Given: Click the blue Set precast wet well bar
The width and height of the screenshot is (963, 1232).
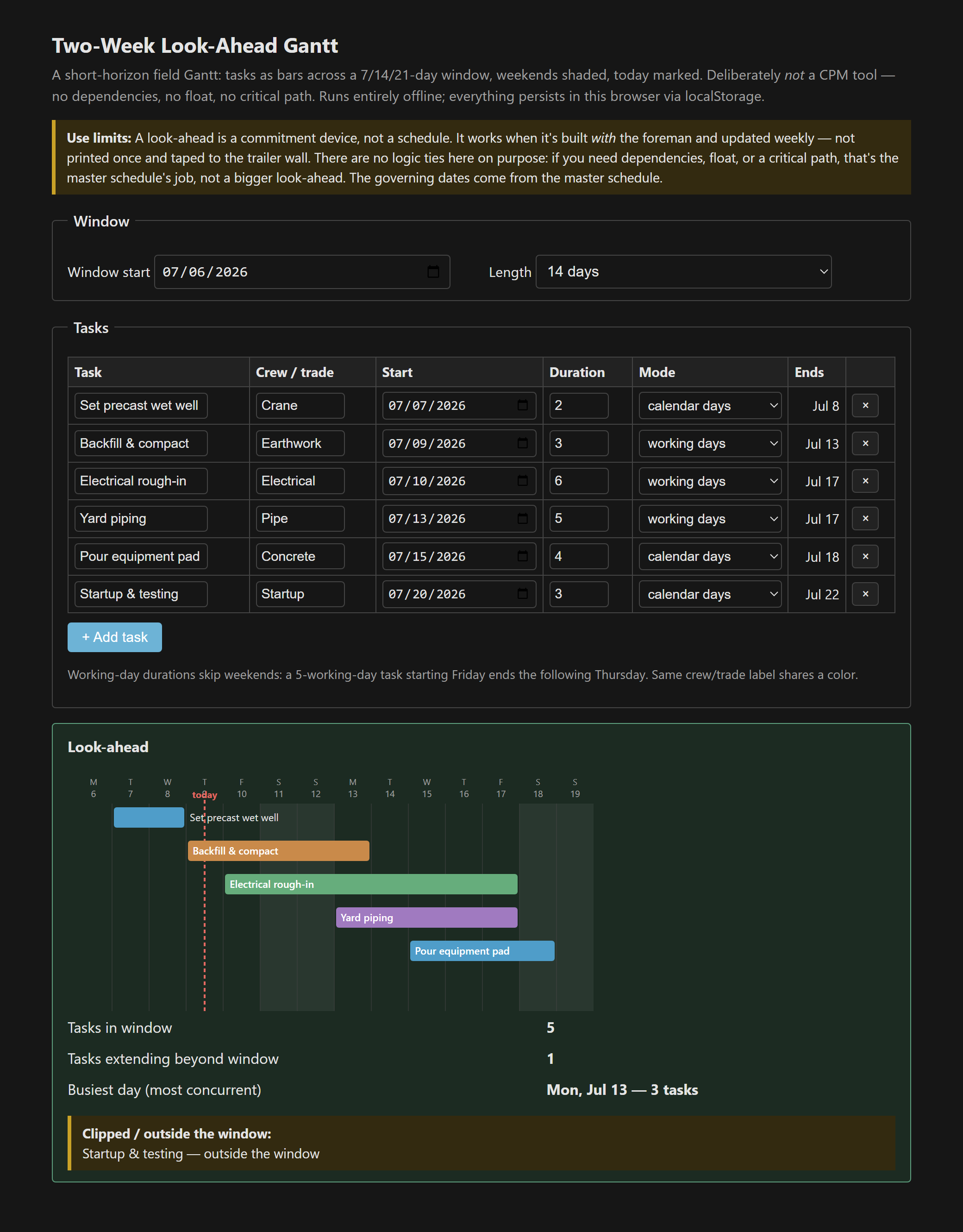Looking at the screenshot, I should tap(149, 817).
